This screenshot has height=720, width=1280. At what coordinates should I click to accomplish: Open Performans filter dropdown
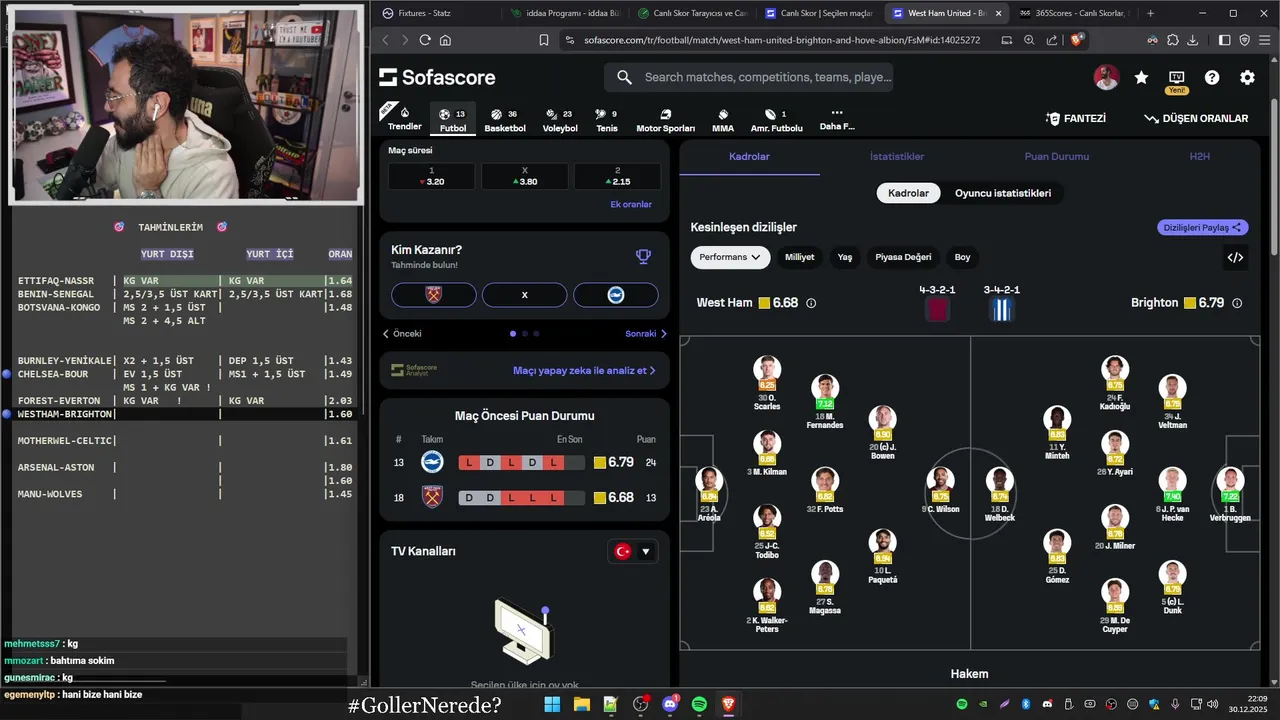pyautogui.click(x=730, y=257)
